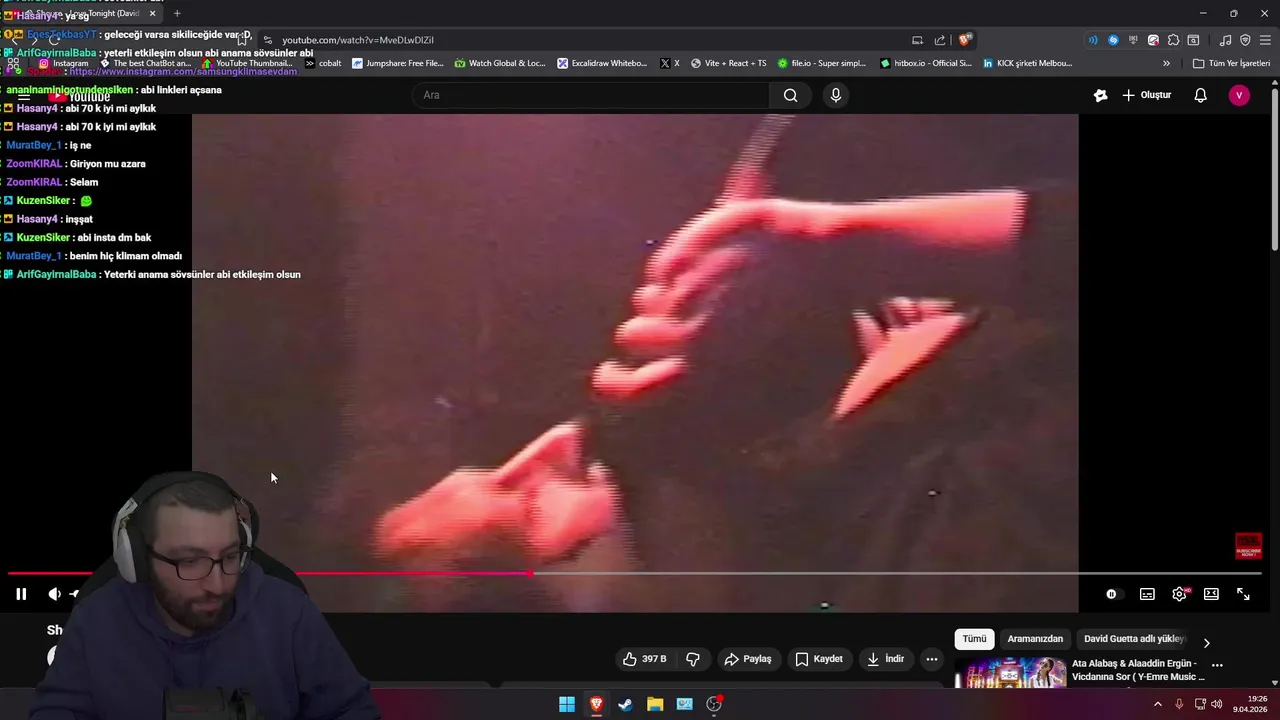Click the share page icon in address bar
The width and height of the screenshot is (1280, 720).
click(x=940, y=40)
